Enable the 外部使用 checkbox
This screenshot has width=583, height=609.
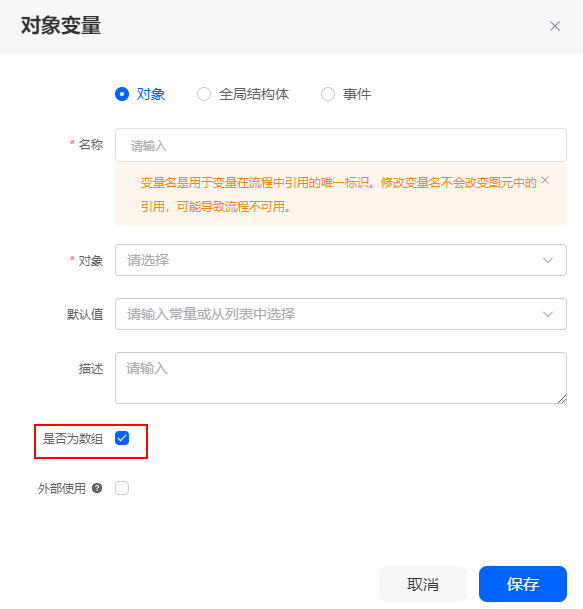122,488
